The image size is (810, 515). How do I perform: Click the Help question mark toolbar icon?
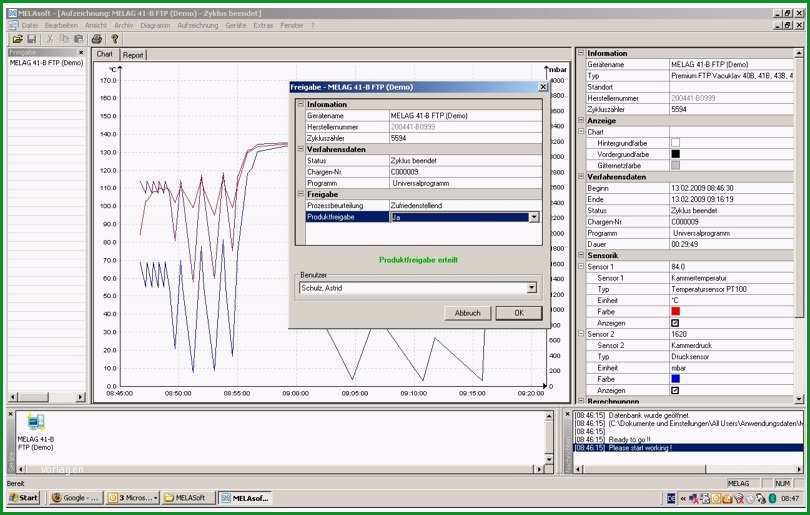(x=115, y=39)
